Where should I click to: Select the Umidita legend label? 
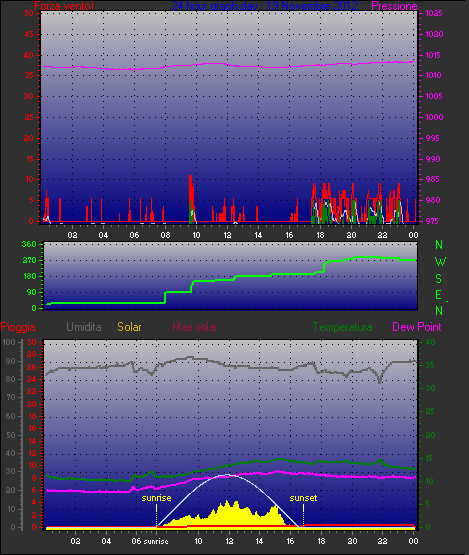coord(84,327)
